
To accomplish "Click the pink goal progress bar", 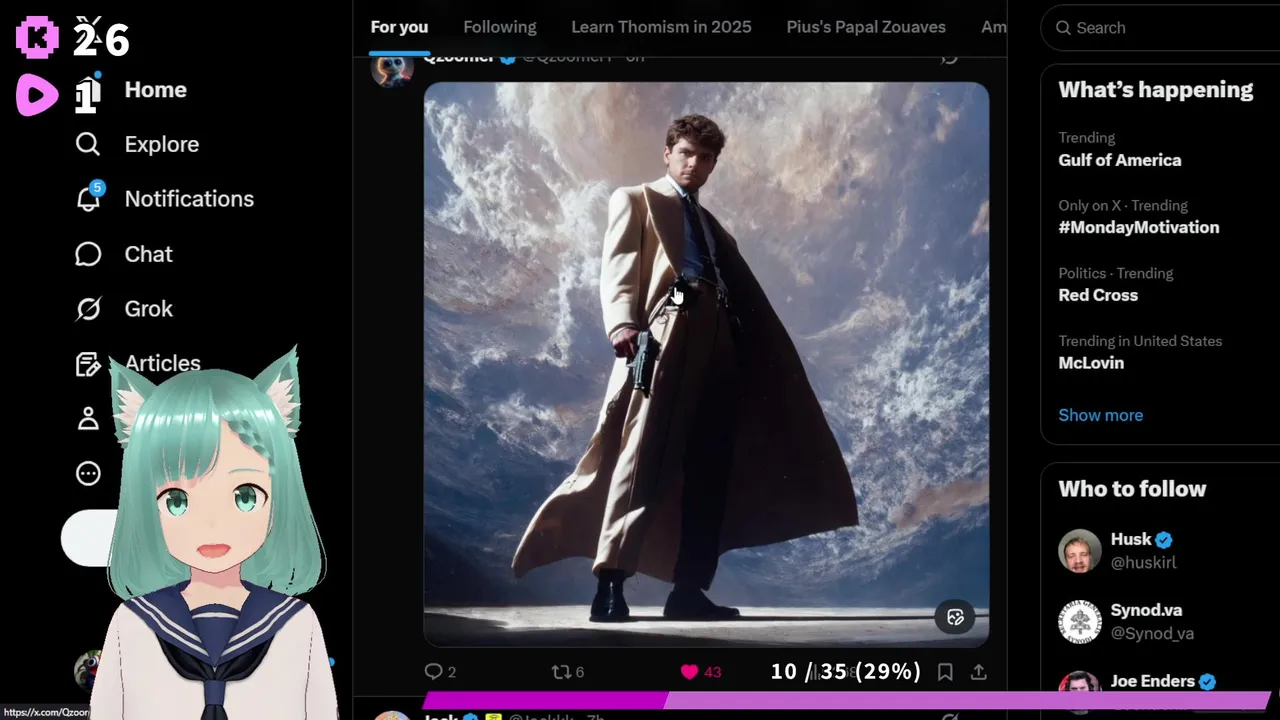I will pyautogui.click(x=846, y=700).
